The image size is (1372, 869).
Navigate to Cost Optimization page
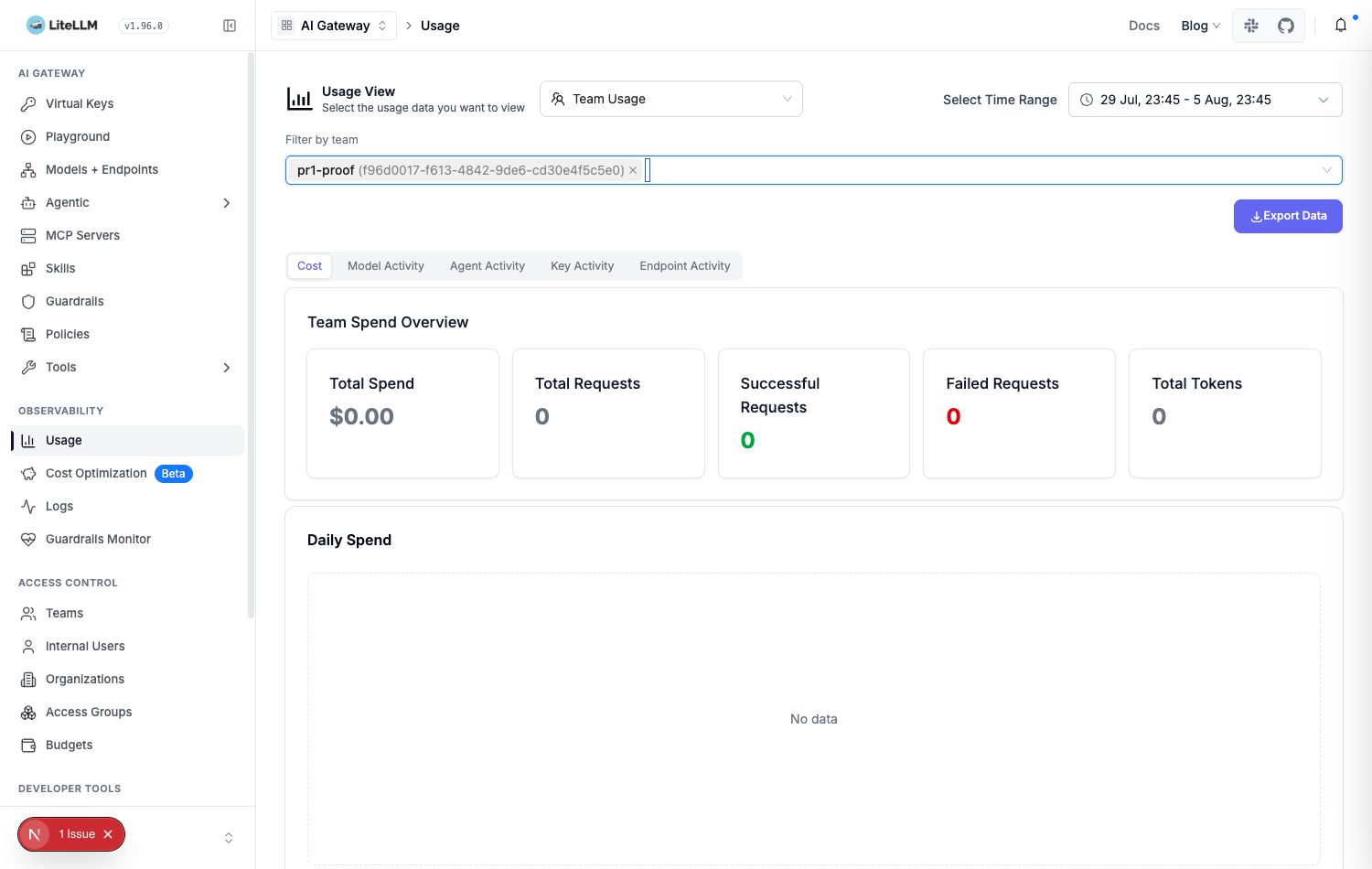[128, 474]
